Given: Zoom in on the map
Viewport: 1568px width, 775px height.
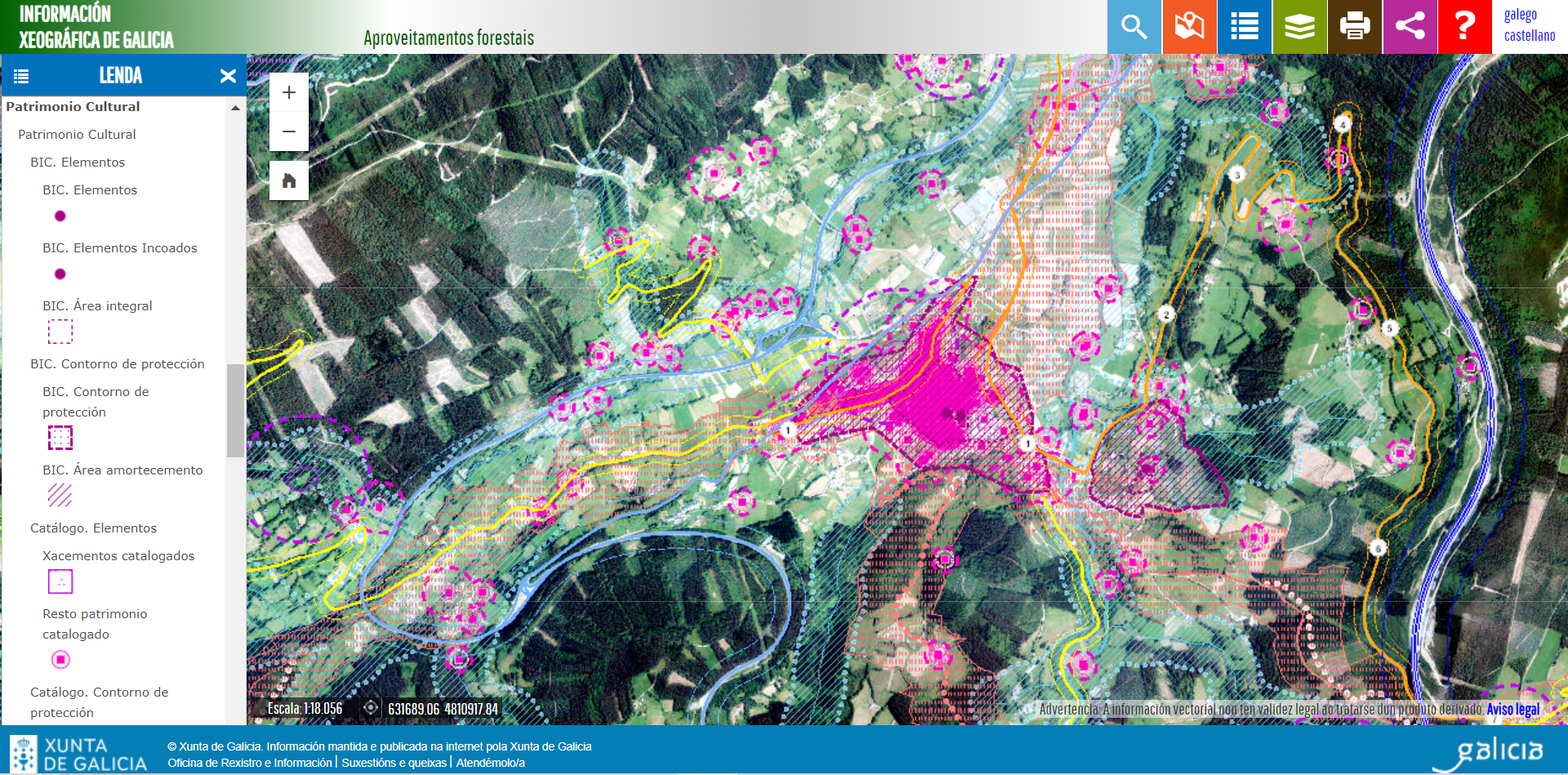Looking at the screenshot, I should pyautogui.click(x=289, y=92).
